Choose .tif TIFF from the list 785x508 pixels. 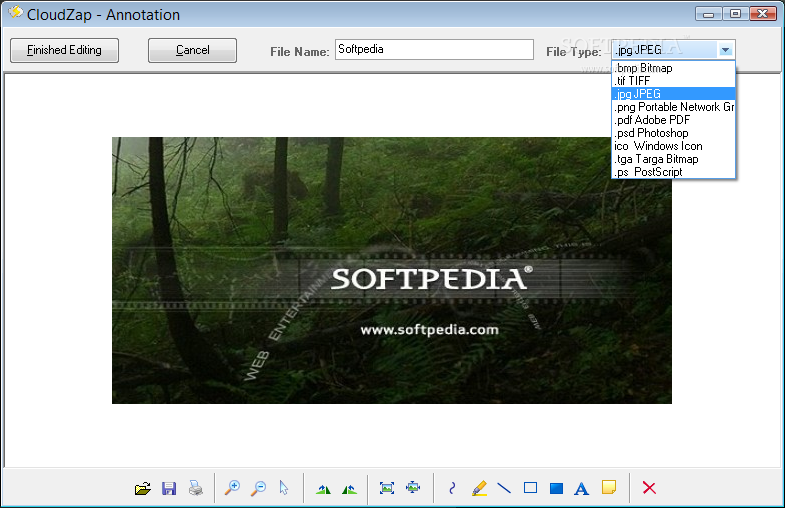pos(673,81)
